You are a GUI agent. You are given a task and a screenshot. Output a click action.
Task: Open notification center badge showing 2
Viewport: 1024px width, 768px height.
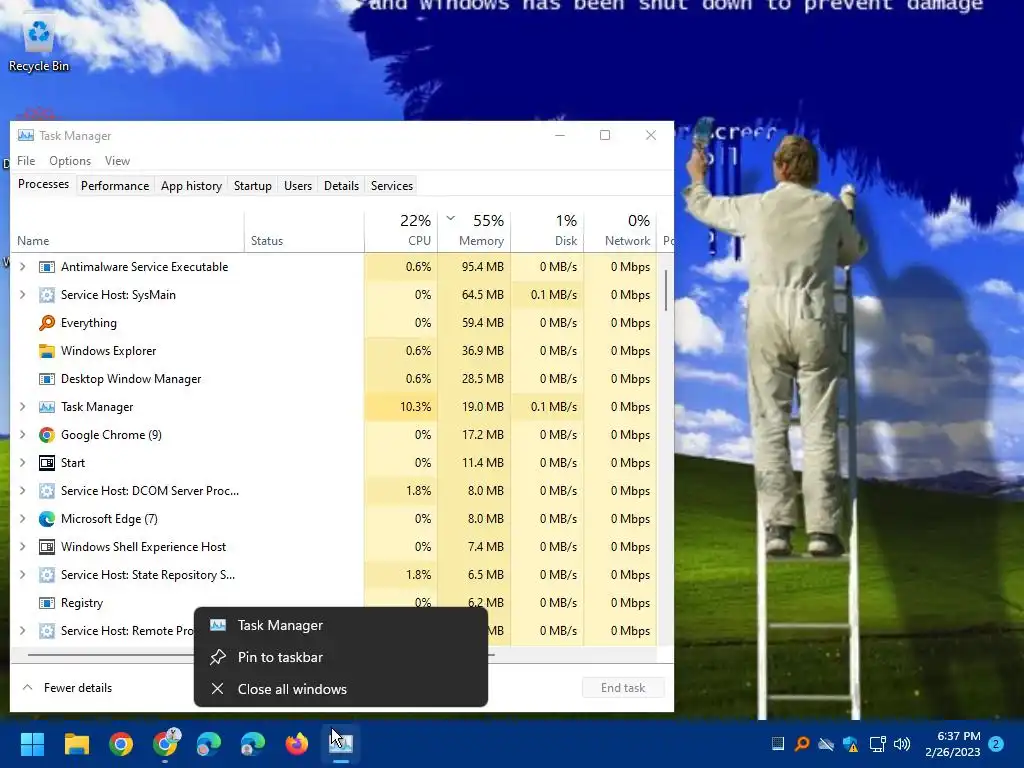coord(996,743)
